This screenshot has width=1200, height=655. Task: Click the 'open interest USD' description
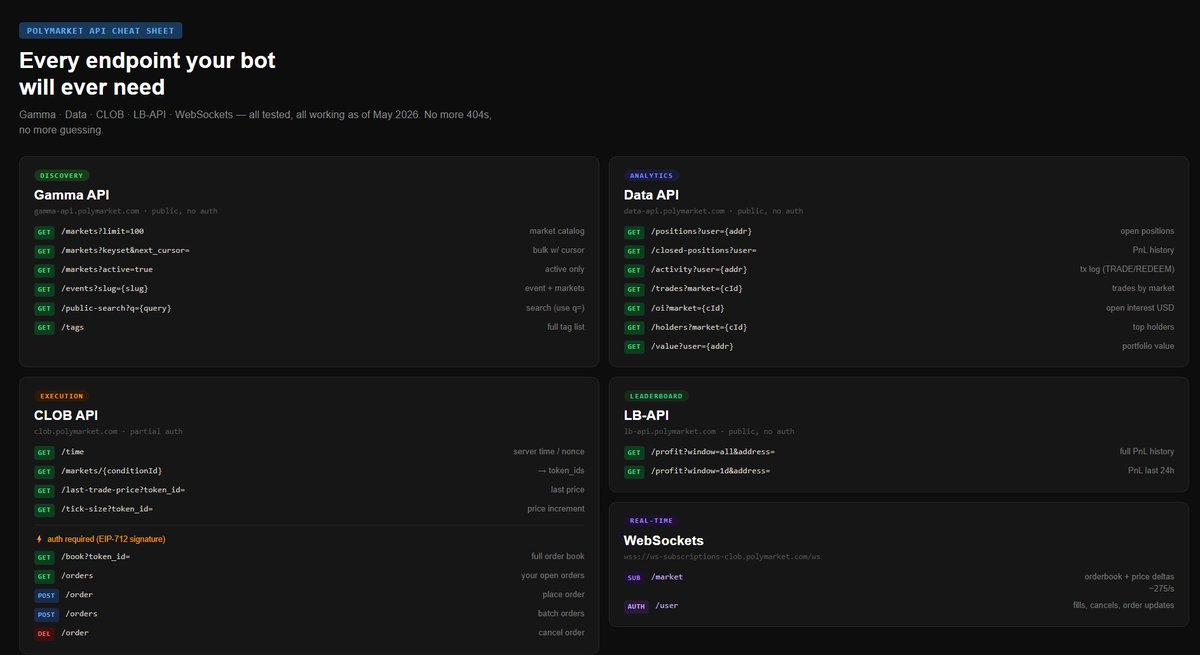(1140, 308)
